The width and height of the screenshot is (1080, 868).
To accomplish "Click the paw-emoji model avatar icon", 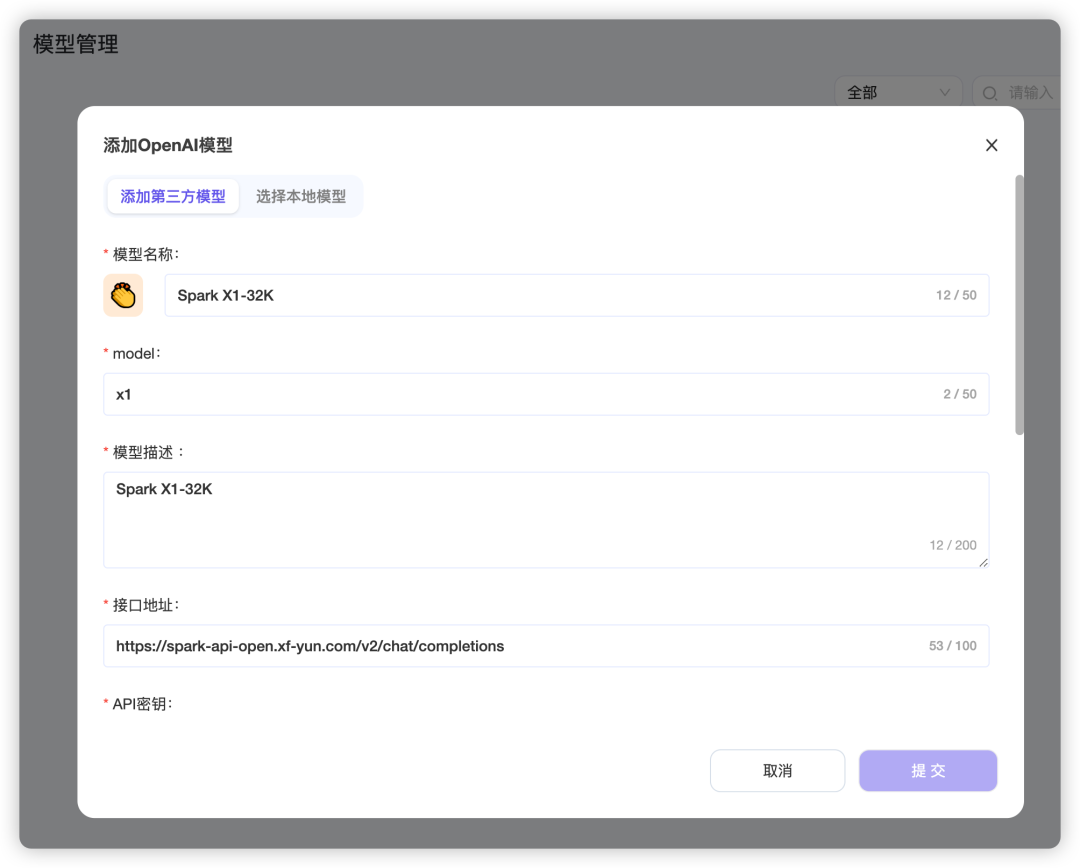I will [x=122, y=295].
